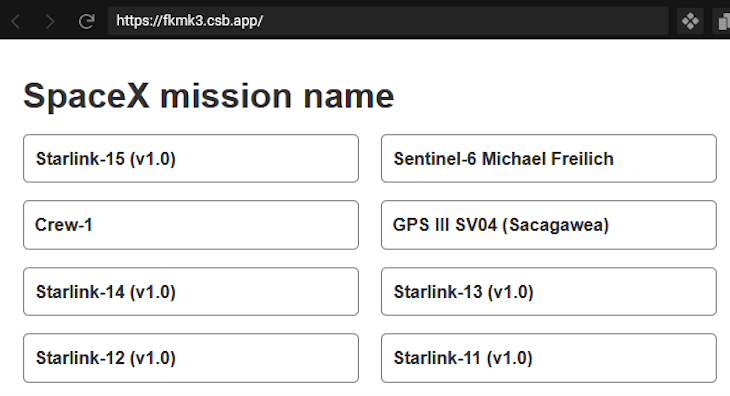
Task: Go back using the browser back arrow
Action: click(16, 21)
